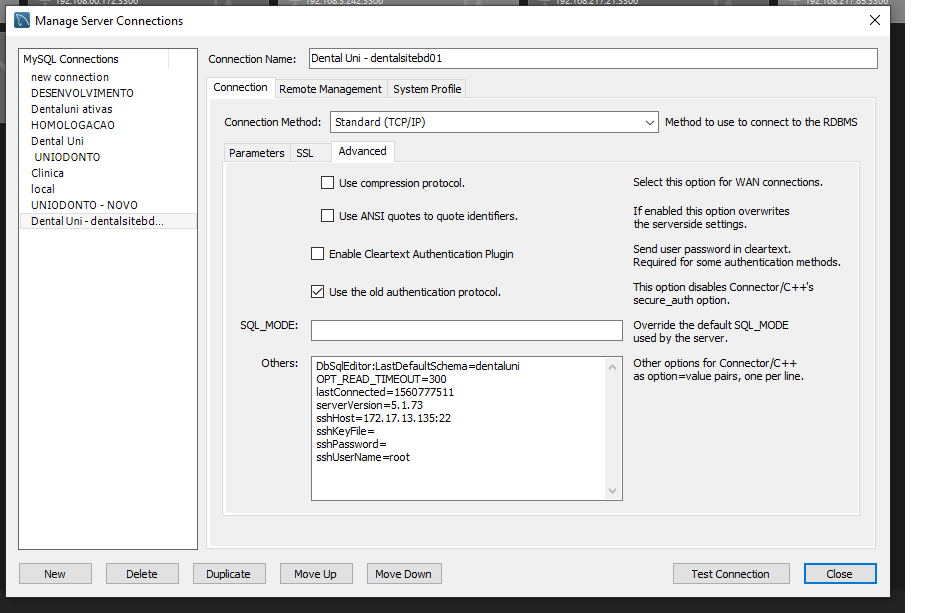Check Enable Cleartext Authentication Plugin
The width and height of the screenshot is (943, 613).
[x=318, y=254]
